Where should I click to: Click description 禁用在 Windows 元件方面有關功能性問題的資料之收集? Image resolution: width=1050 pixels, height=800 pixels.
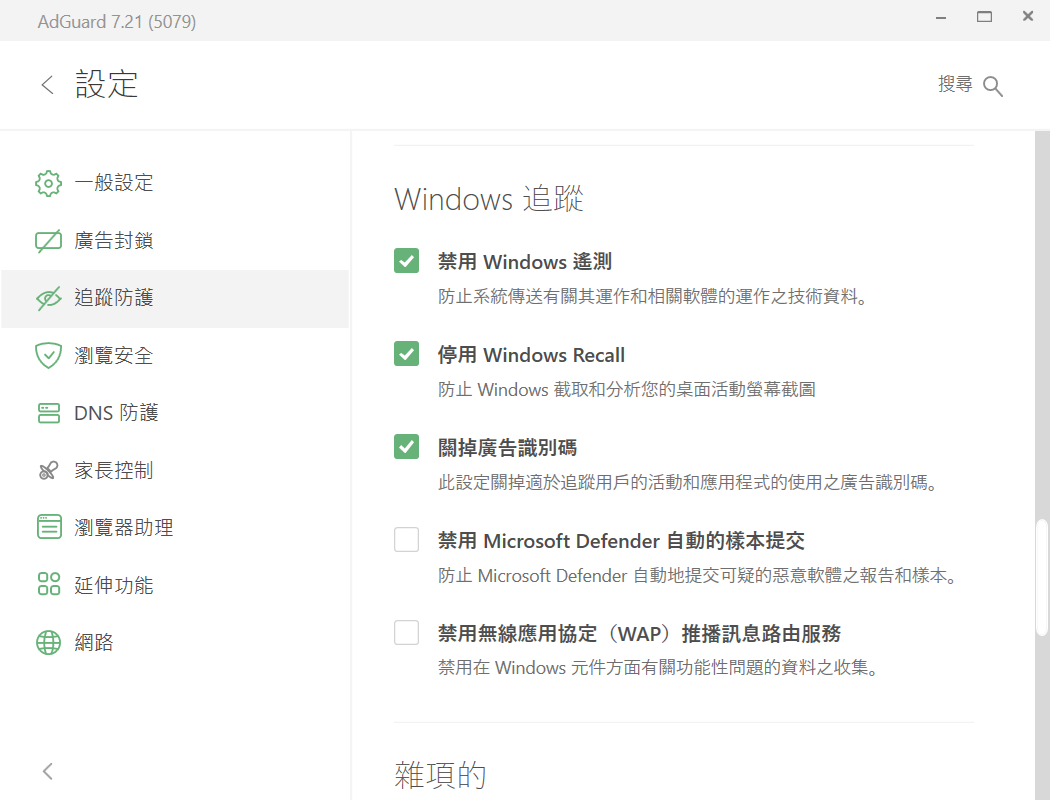pyautogui.click(x=658, y=667)
